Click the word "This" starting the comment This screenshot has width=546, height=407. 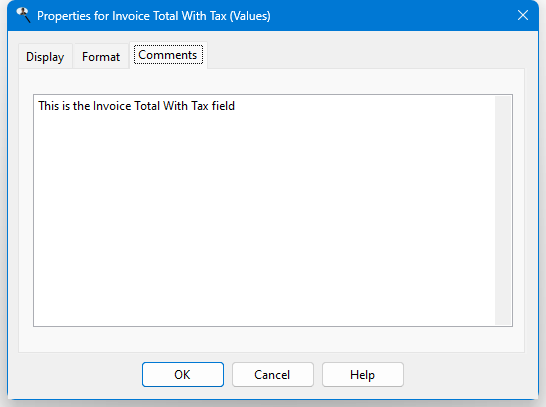[x=48, y=106]
